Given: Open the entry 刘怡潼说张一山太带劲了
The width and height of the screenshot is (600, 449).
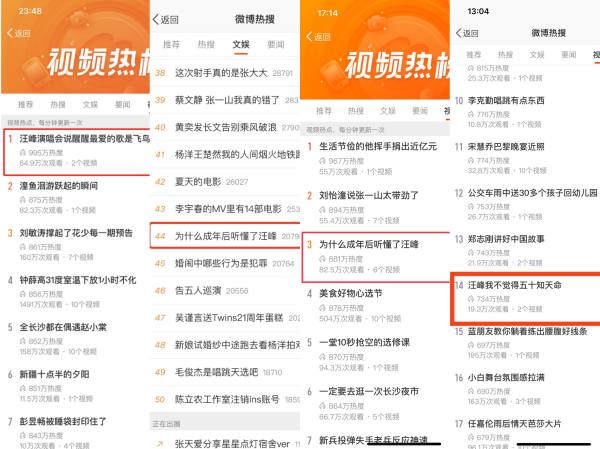Looking at the screenshot, I should (x=375, y=207).
